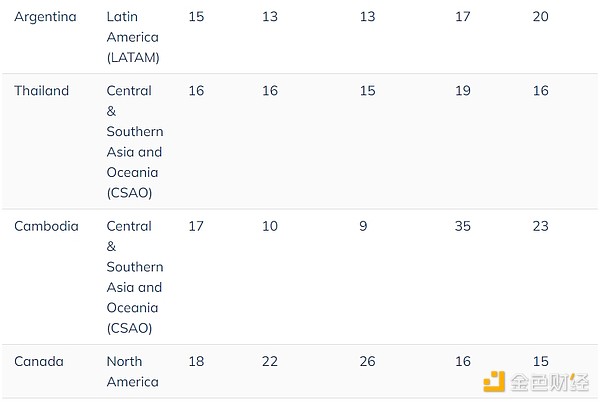Select the value 23 in Cambodia row
The height and width of the screenshot is (403, 600).
click(x=540, y=226)
